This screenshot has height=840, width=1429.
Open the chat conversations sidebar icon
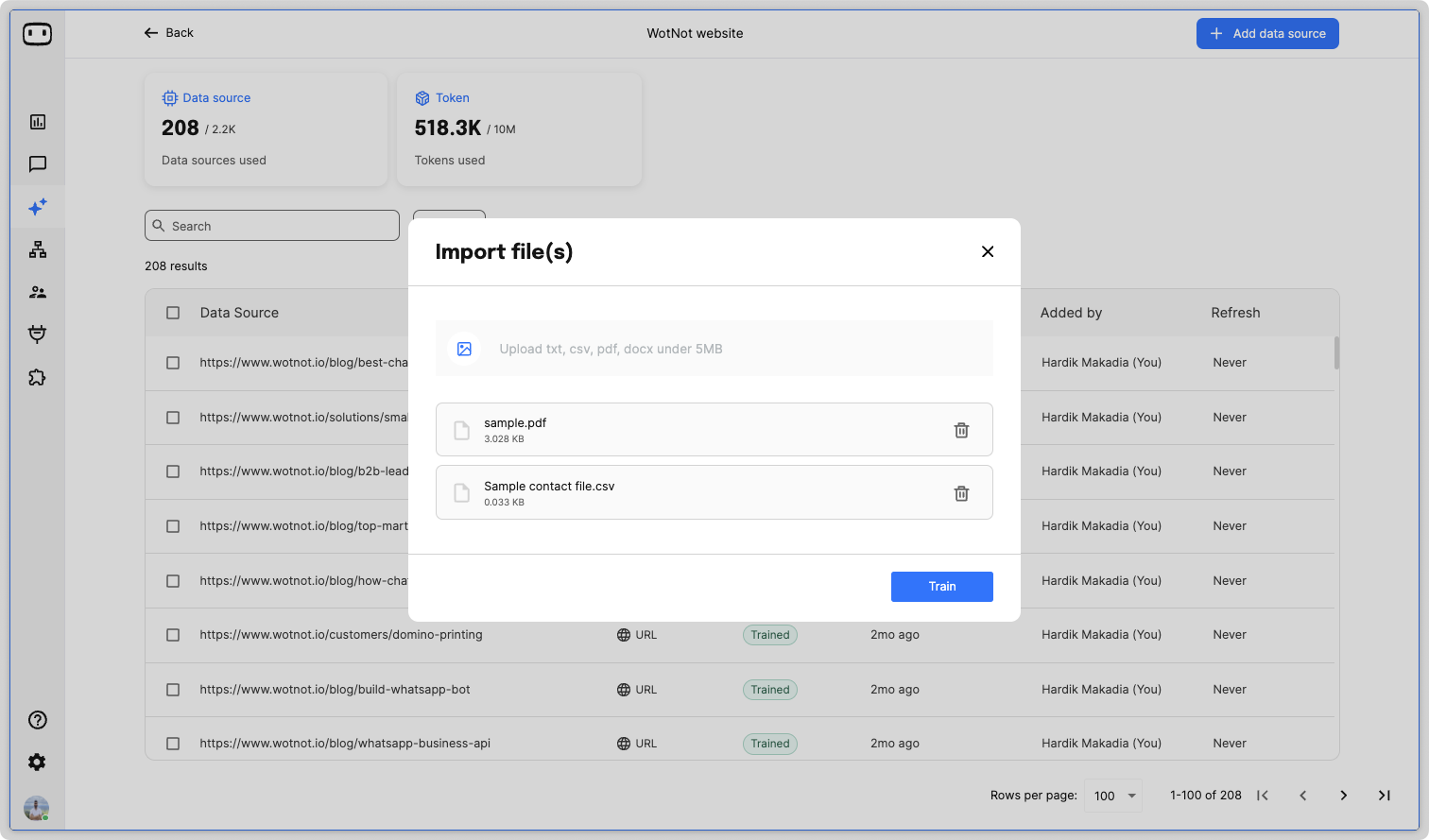tap(38, 164)
